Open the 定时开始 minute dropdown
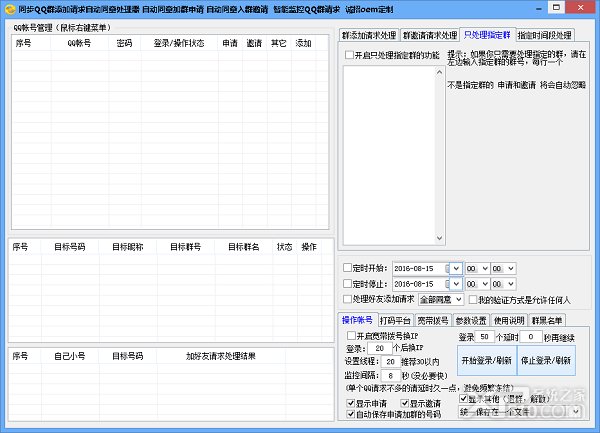Screen dimensions: 600x433 [511, 269]
